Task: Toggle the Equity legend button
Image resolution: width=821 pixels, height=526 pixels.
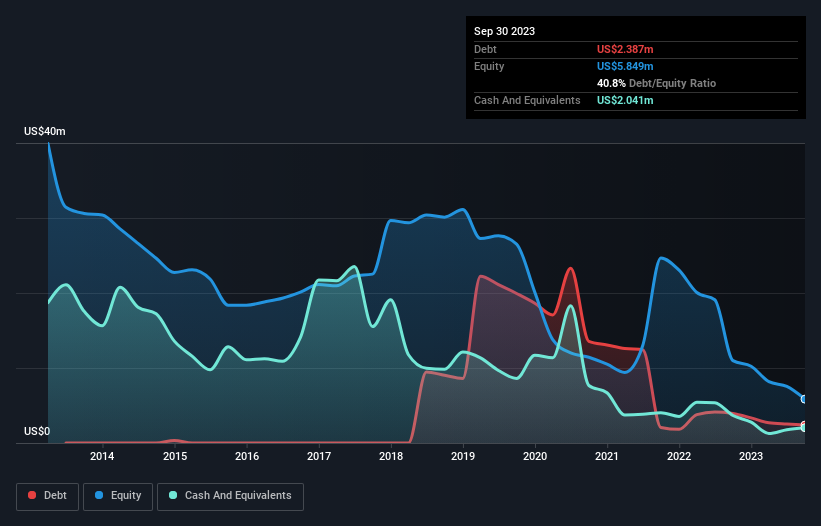Action: click(x=118, y=496)
